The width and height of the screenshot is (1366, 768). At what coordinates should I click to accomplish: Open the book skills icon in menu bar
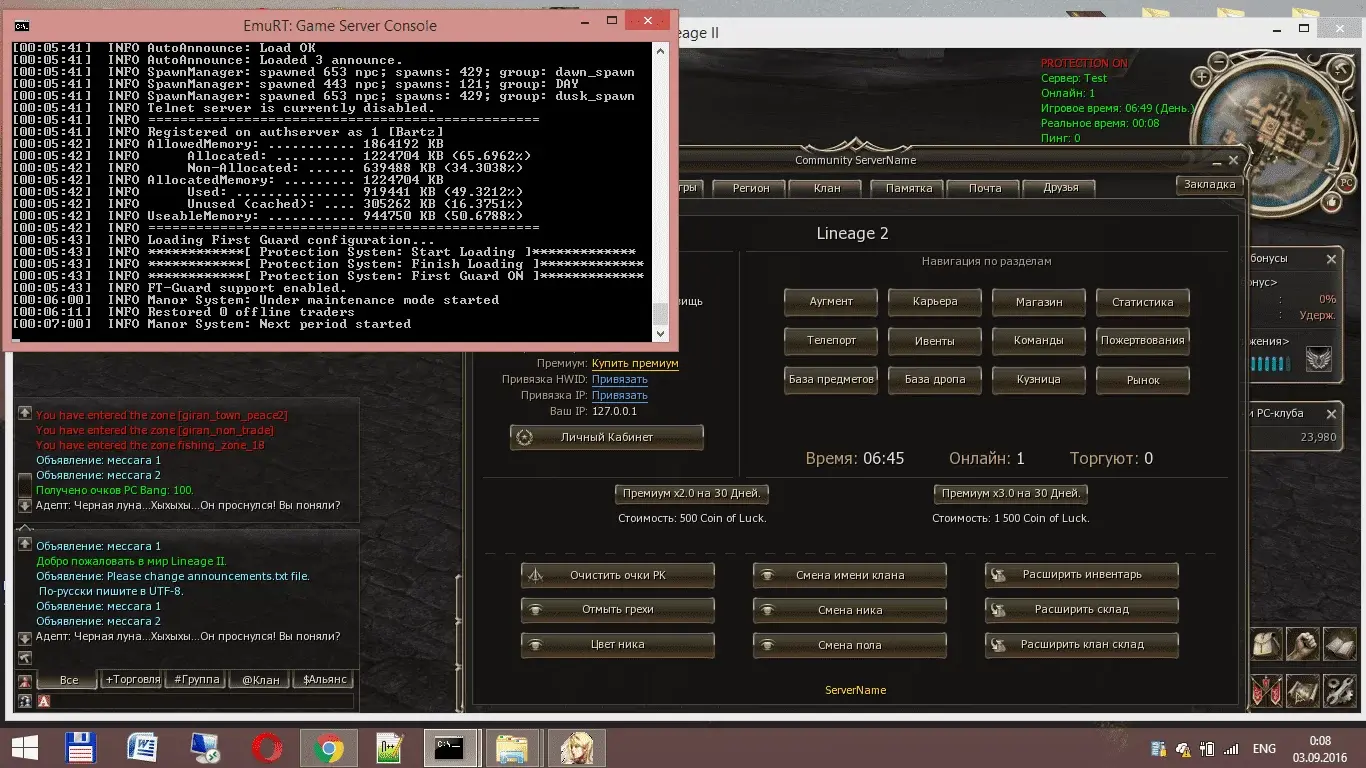[x=1339, y=644]
